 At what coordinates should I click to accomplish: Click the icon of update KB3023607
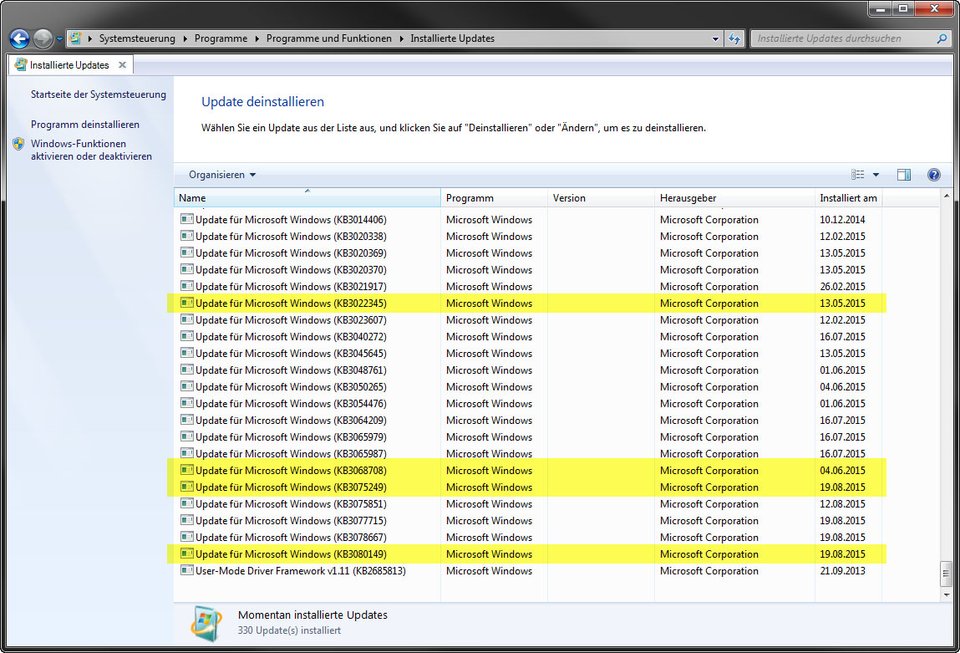pyautogui.click(x=187, y=319)
